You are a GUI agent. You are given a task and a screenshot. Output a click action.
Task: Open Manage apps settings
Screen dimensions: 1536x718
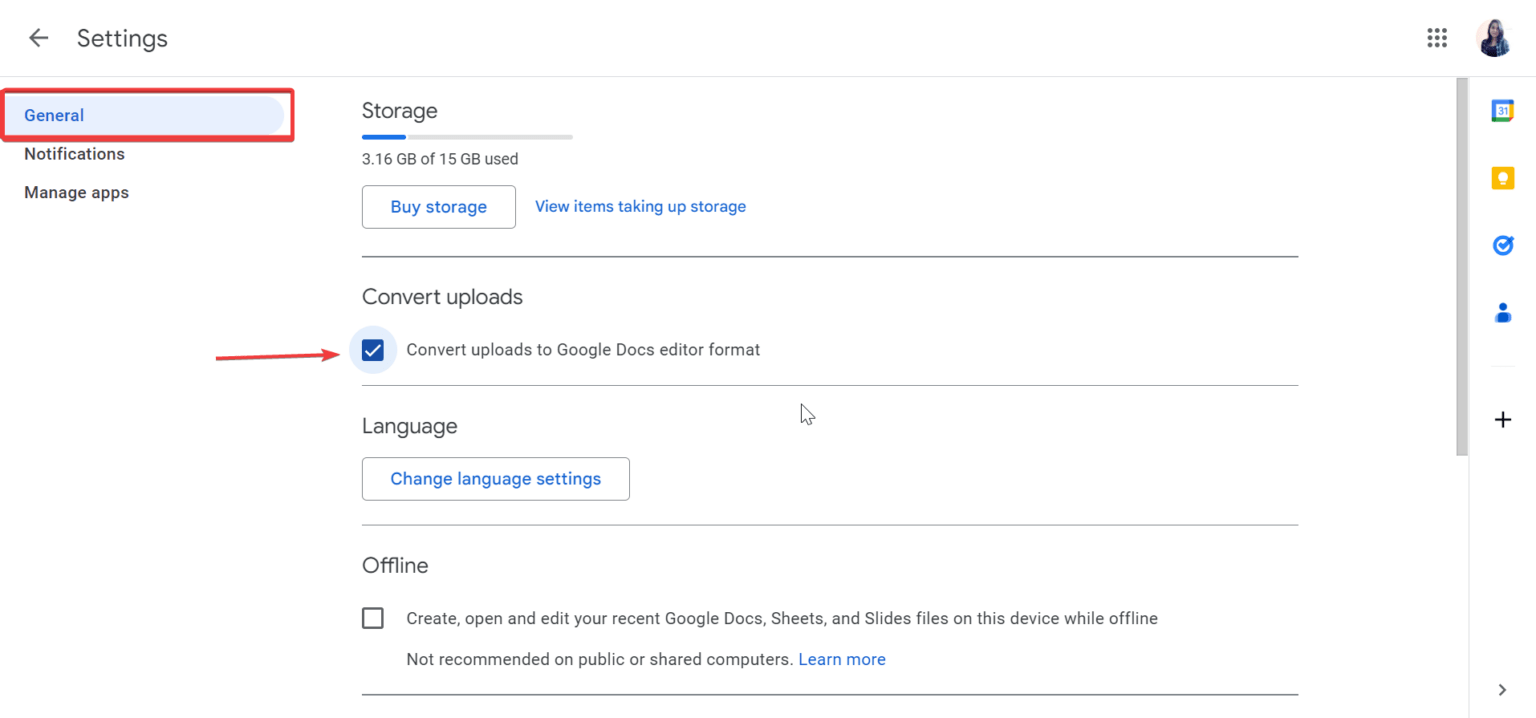coord(76,192)
